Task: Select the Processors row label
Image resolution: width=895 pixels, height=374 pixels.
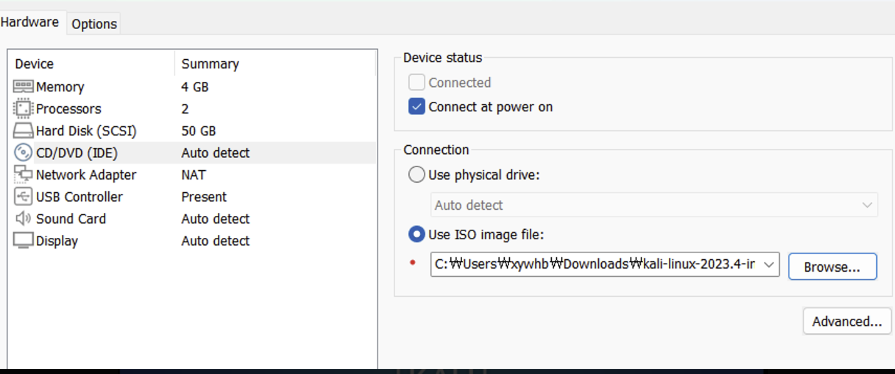Action: 68,108
